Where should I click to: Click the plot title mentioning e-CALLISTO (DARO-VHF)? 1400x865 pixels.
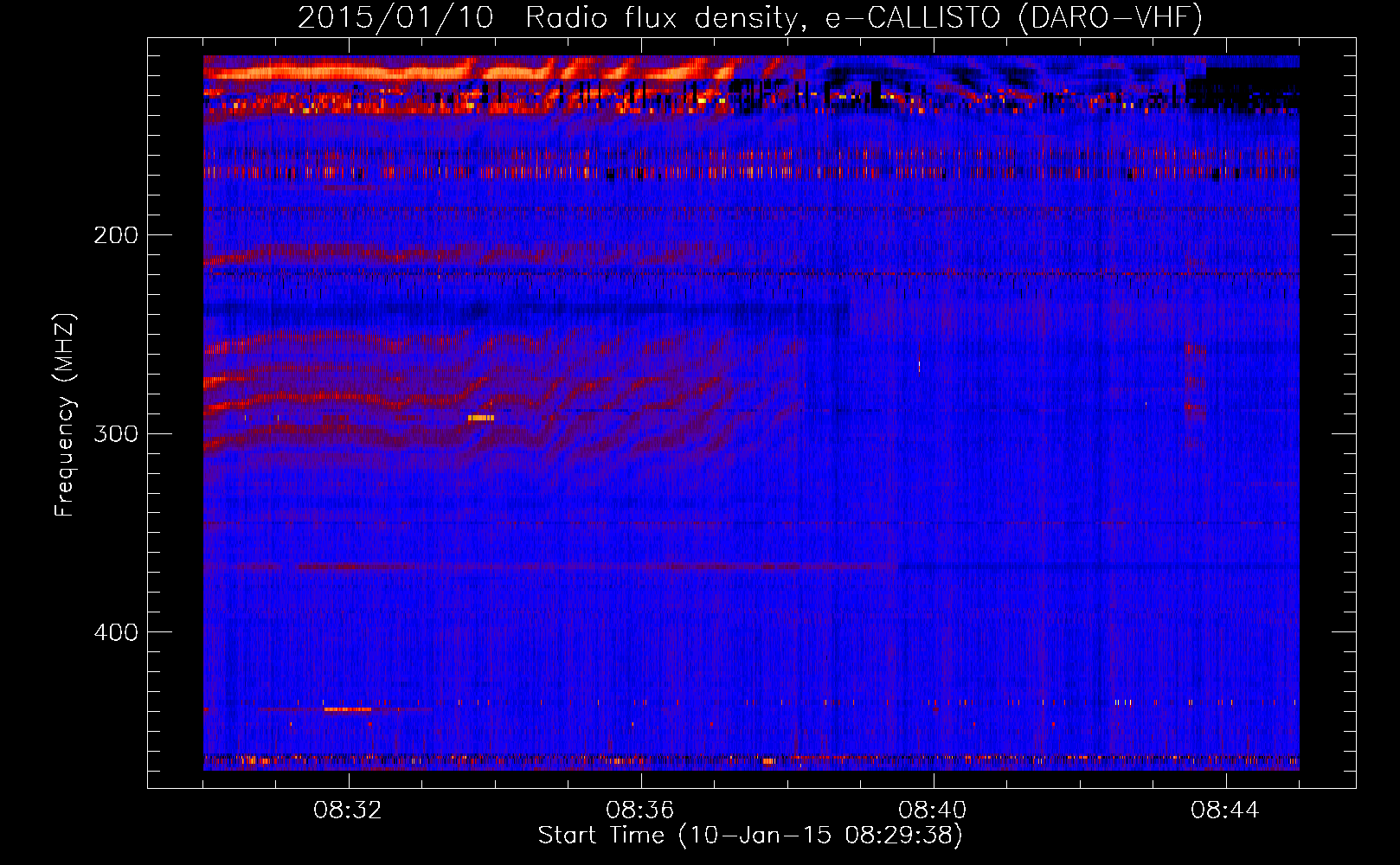[x=750, y=18]
